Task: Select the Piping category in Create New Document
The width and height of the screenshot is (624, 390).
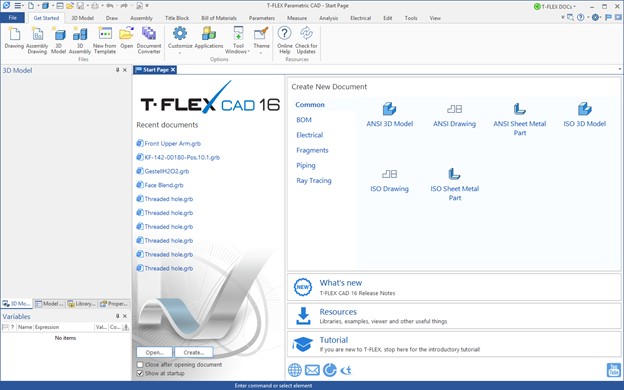Action: pos(306,165)
